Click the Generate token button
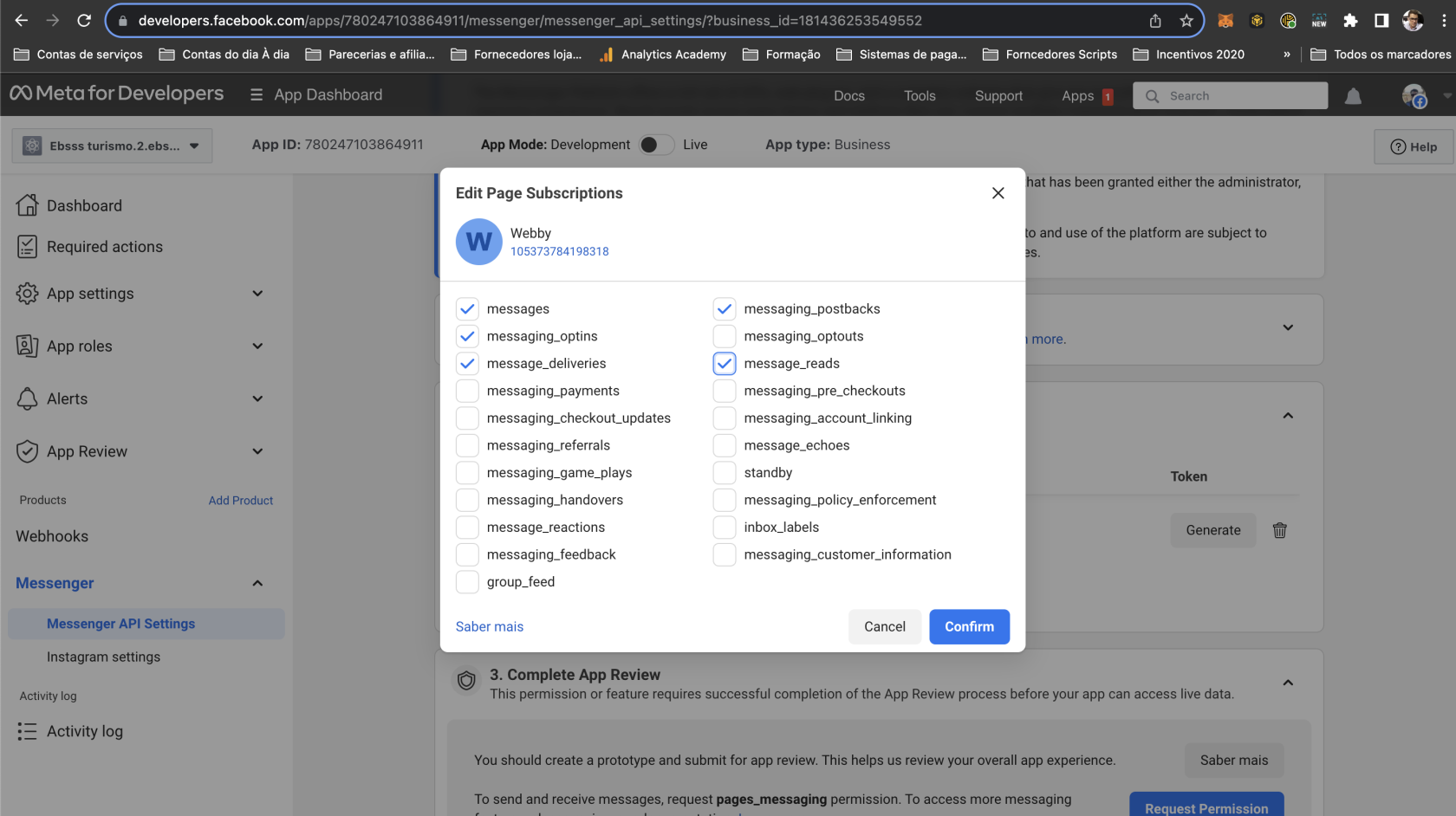The height and width of the screenshot is (816, 1456). click(1213, 530)
